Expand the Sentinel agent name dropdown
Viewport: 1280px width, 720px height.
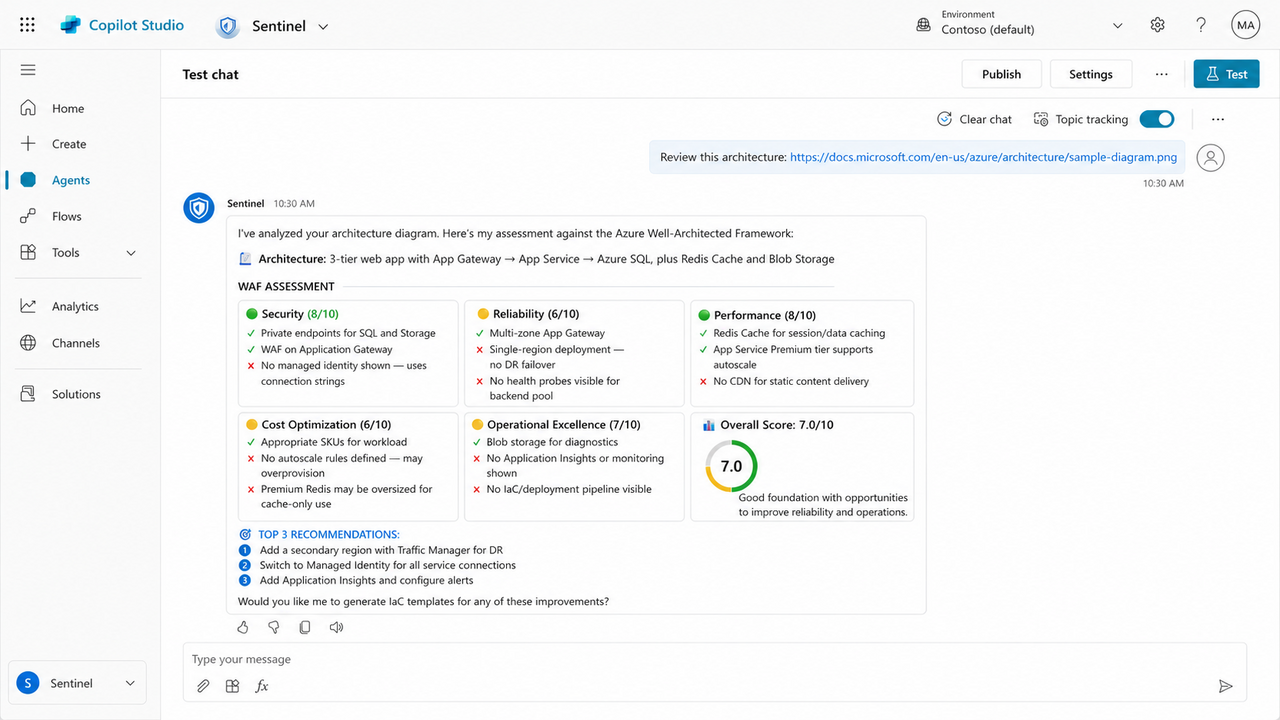point(323,27)
